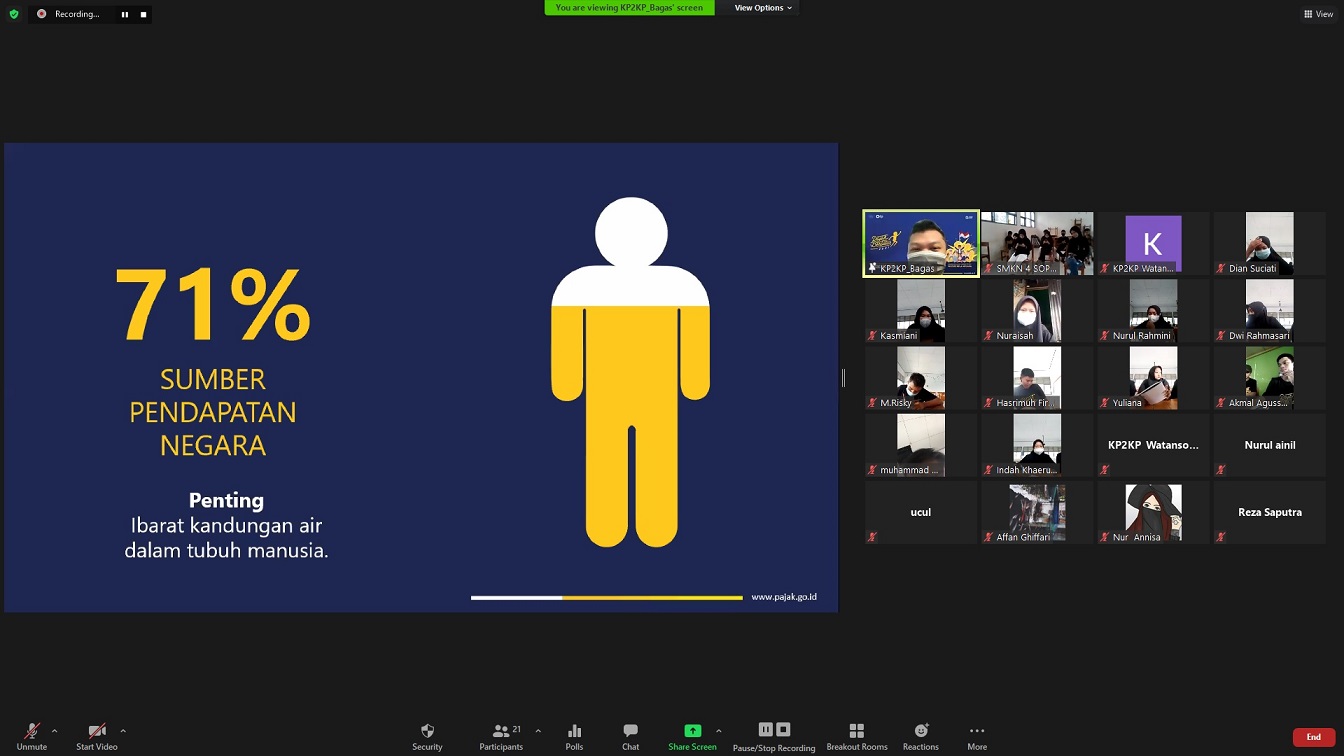Open the View Options dropdown
1344x756 pixels.
point(763,8)
